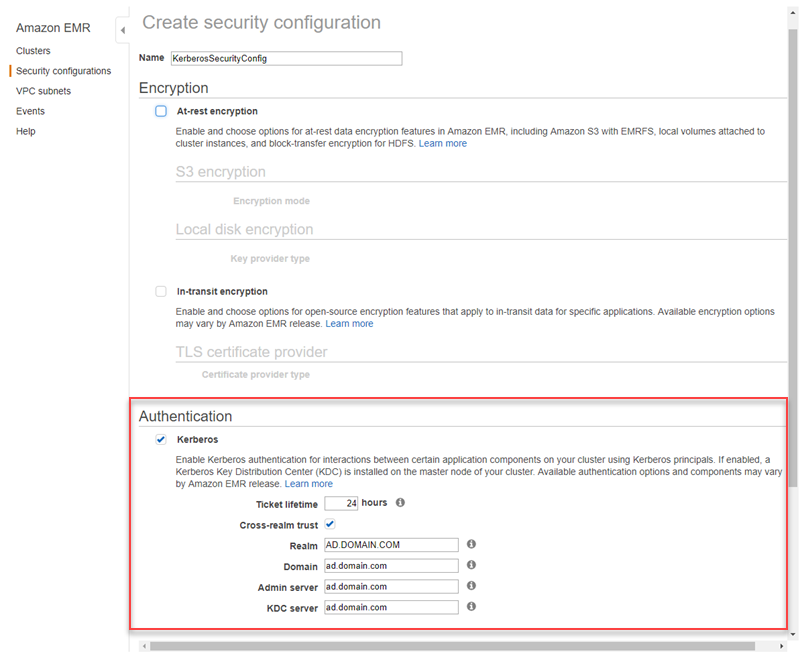
Task: Go to VPC subnets page
Action: pos(43,91)
